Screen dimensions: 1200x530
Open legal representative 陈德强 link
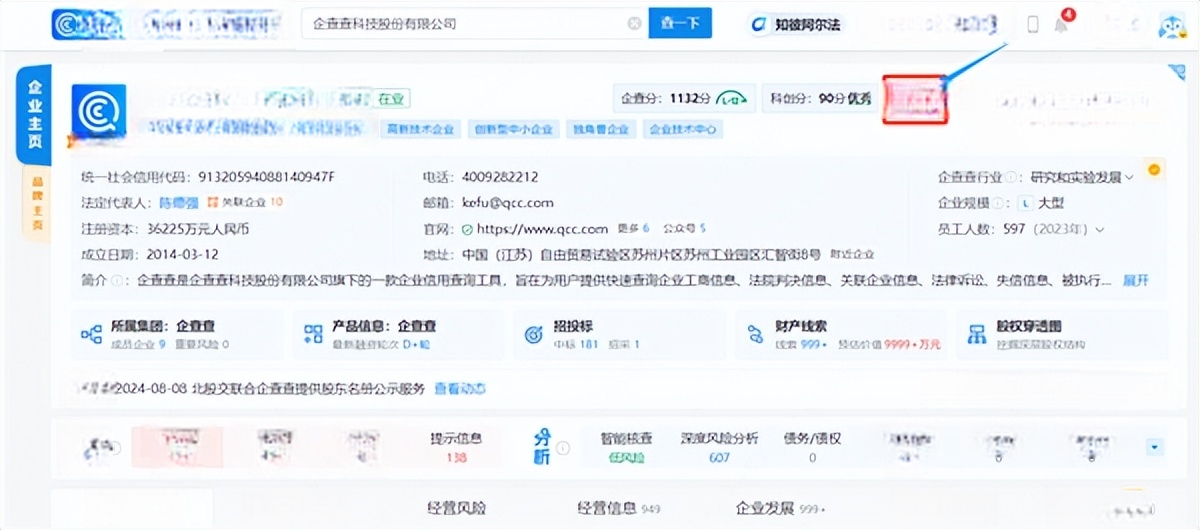tap(178, 201)
